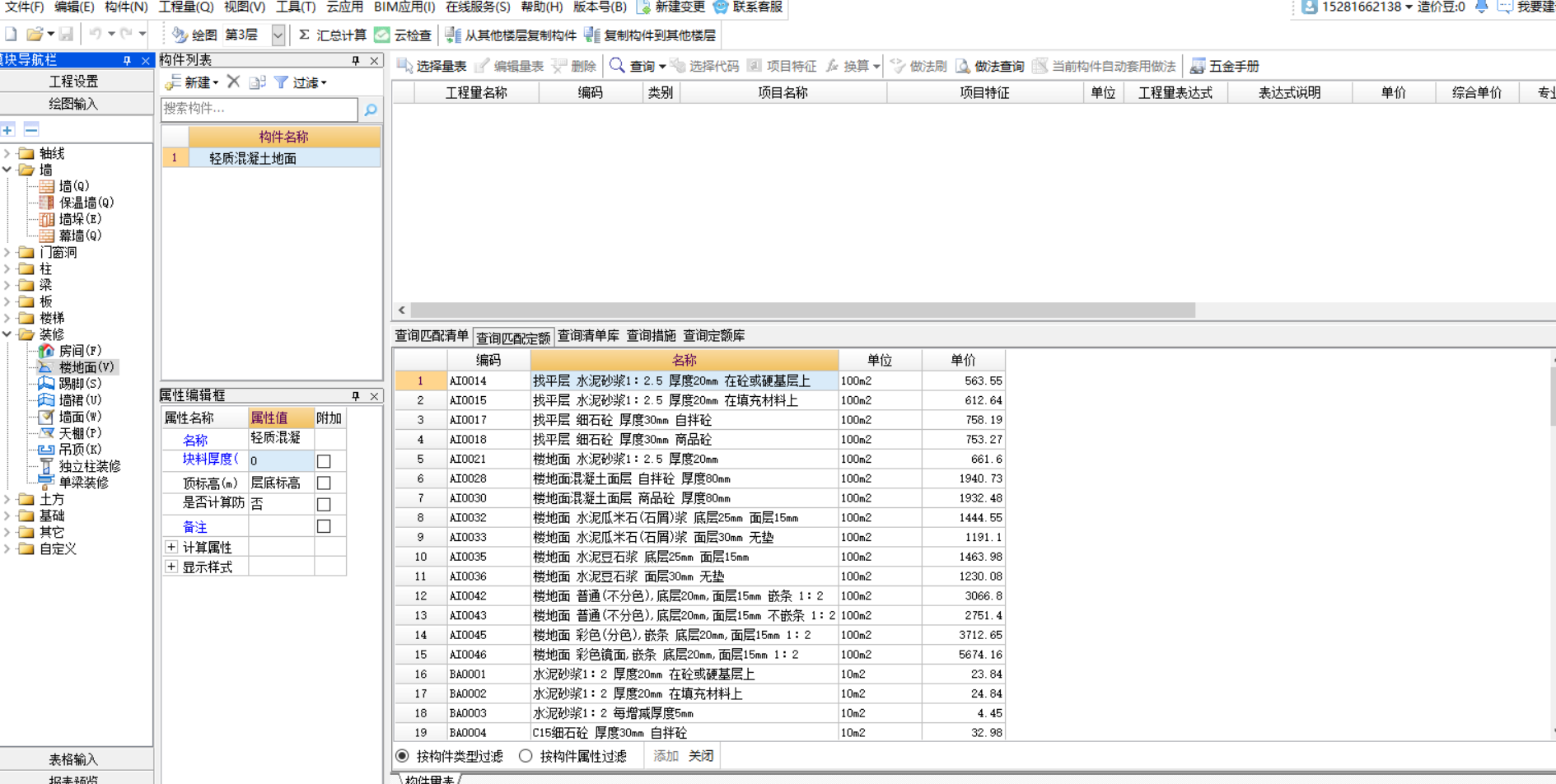Image resolution: width=1556 pixels, height=784 pixels.
Task: Open the BIM应用(I) menu
Action: point(404,7)
